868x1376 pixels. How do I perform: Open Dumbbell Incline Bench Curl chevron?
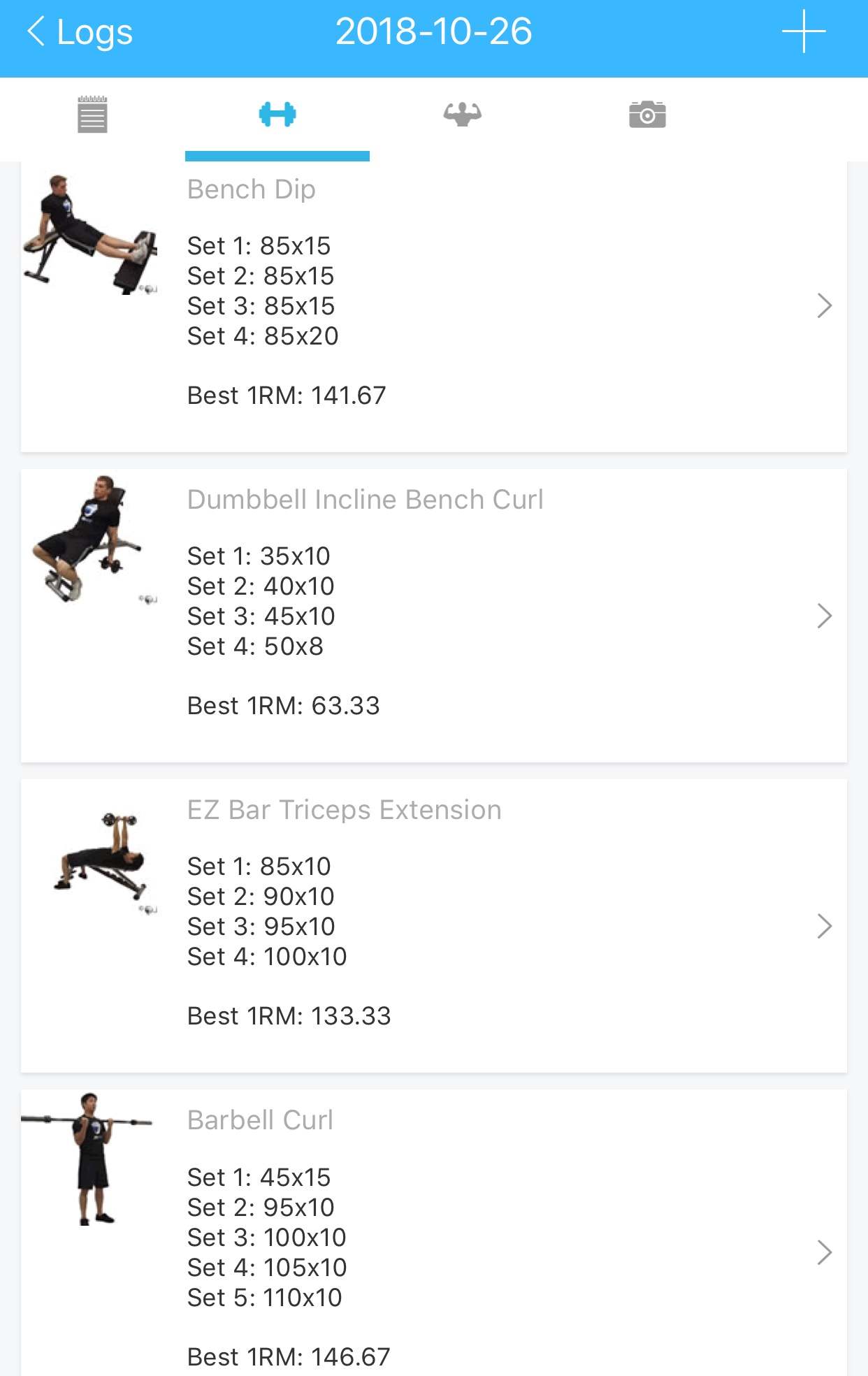pos(825,616)
